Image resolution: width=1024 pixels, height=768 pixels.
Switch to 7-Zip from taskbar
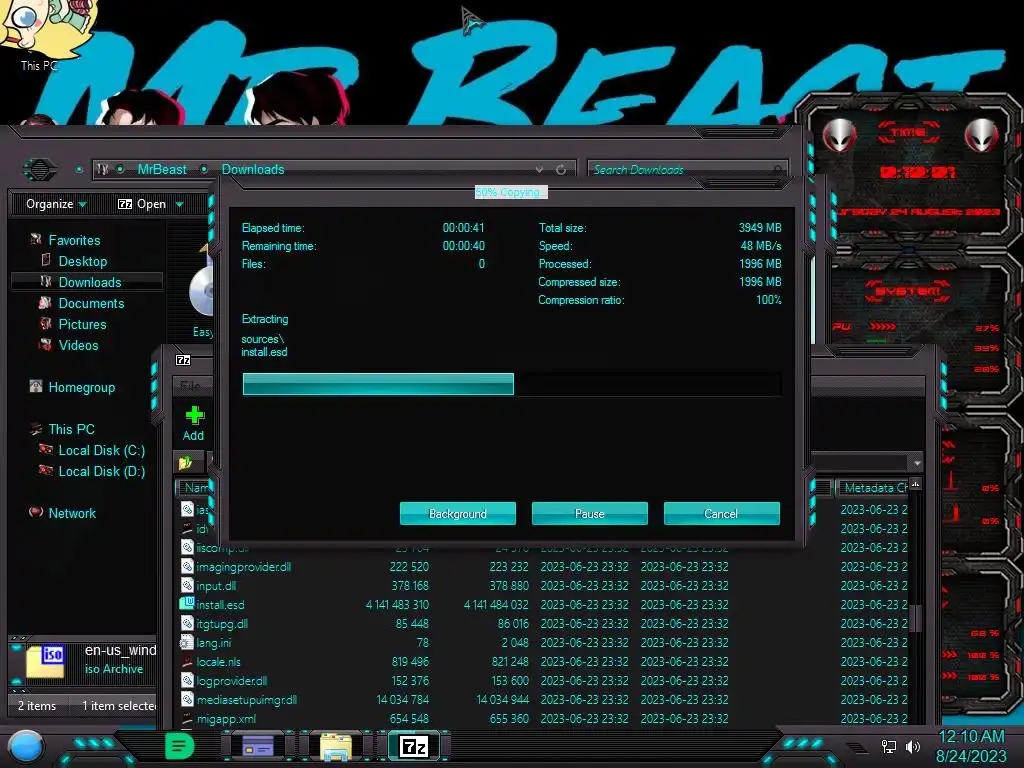(414, 746)
